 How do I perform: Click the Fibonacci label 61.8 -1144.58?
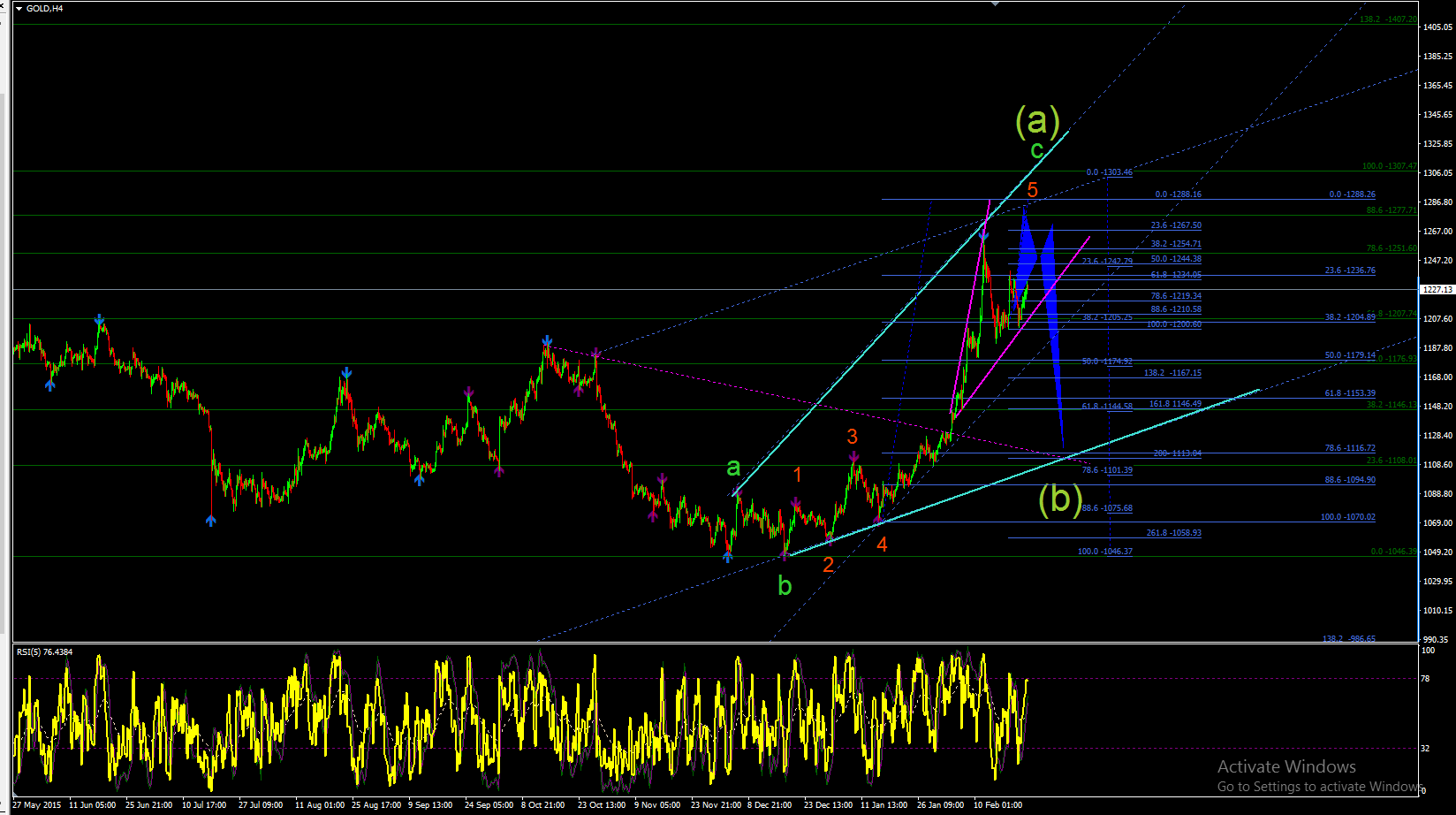[1107, 407]
